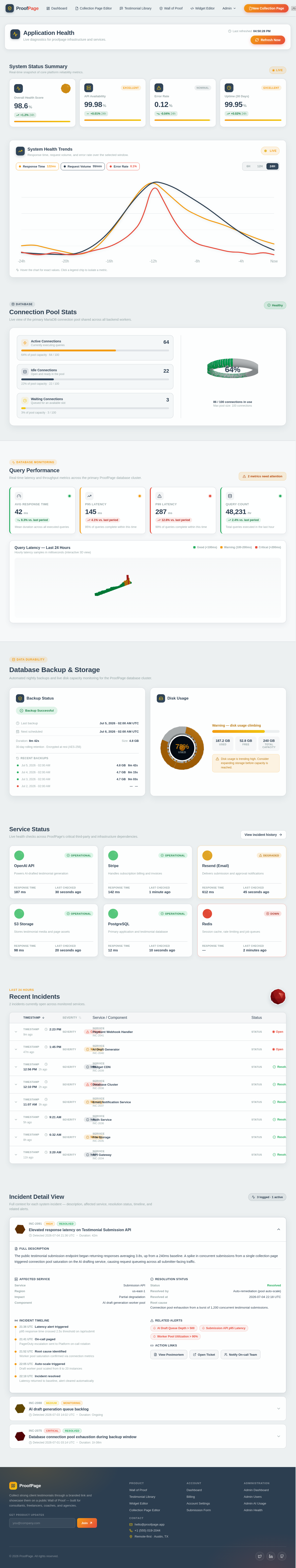Select the 24H time range

(272, 166)
